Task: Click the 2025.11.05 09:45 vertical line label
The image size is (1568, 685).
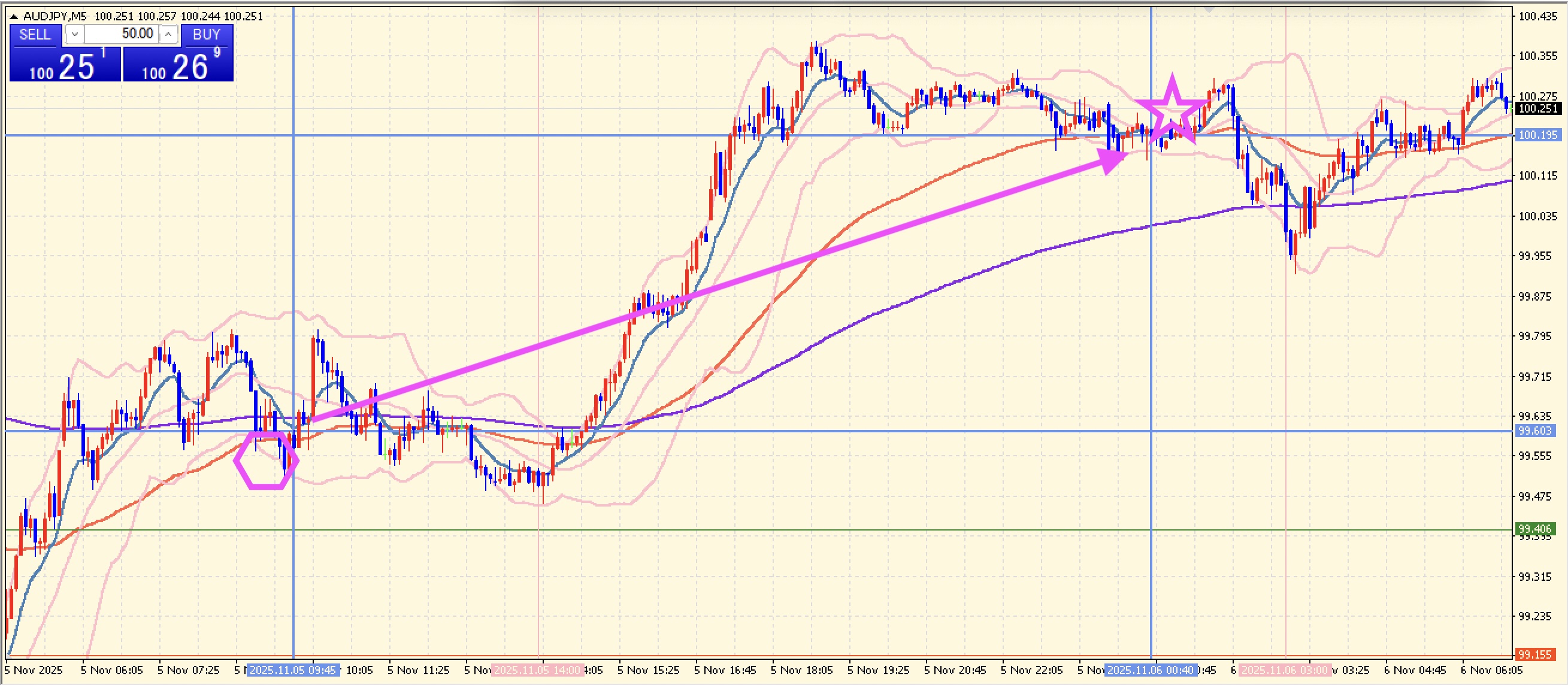Action: click(x=293, y=671)
